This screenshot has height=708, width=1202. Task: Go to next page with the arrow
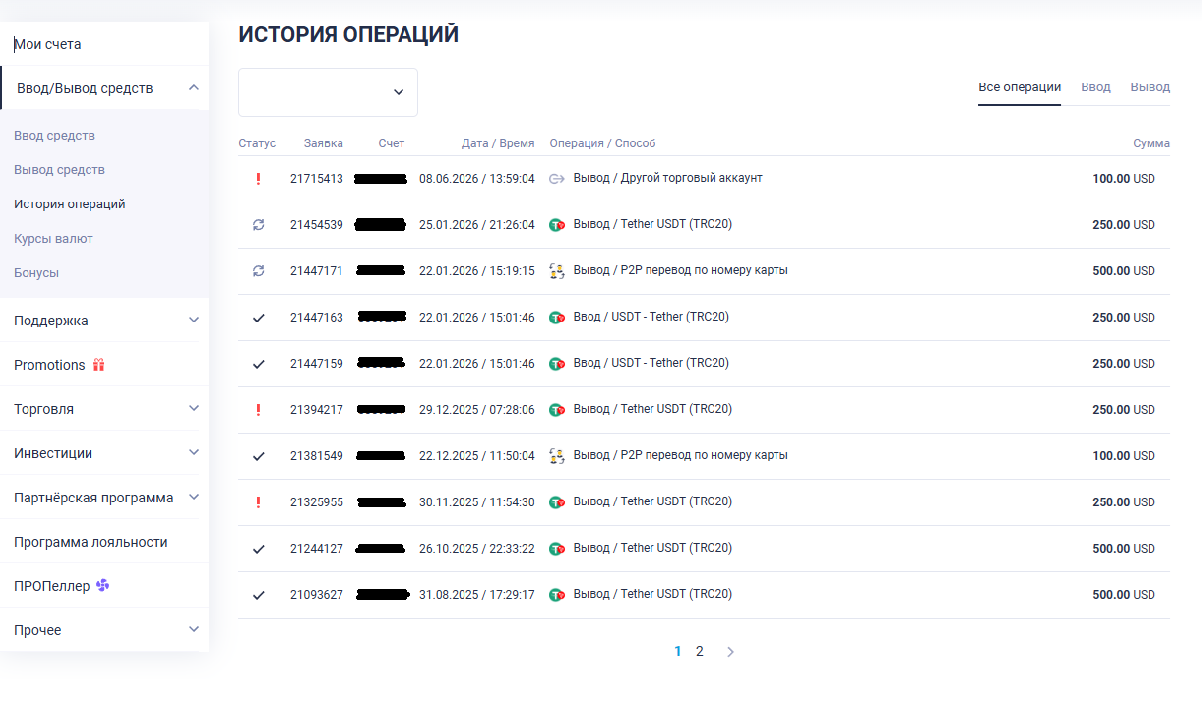(730, 652)
